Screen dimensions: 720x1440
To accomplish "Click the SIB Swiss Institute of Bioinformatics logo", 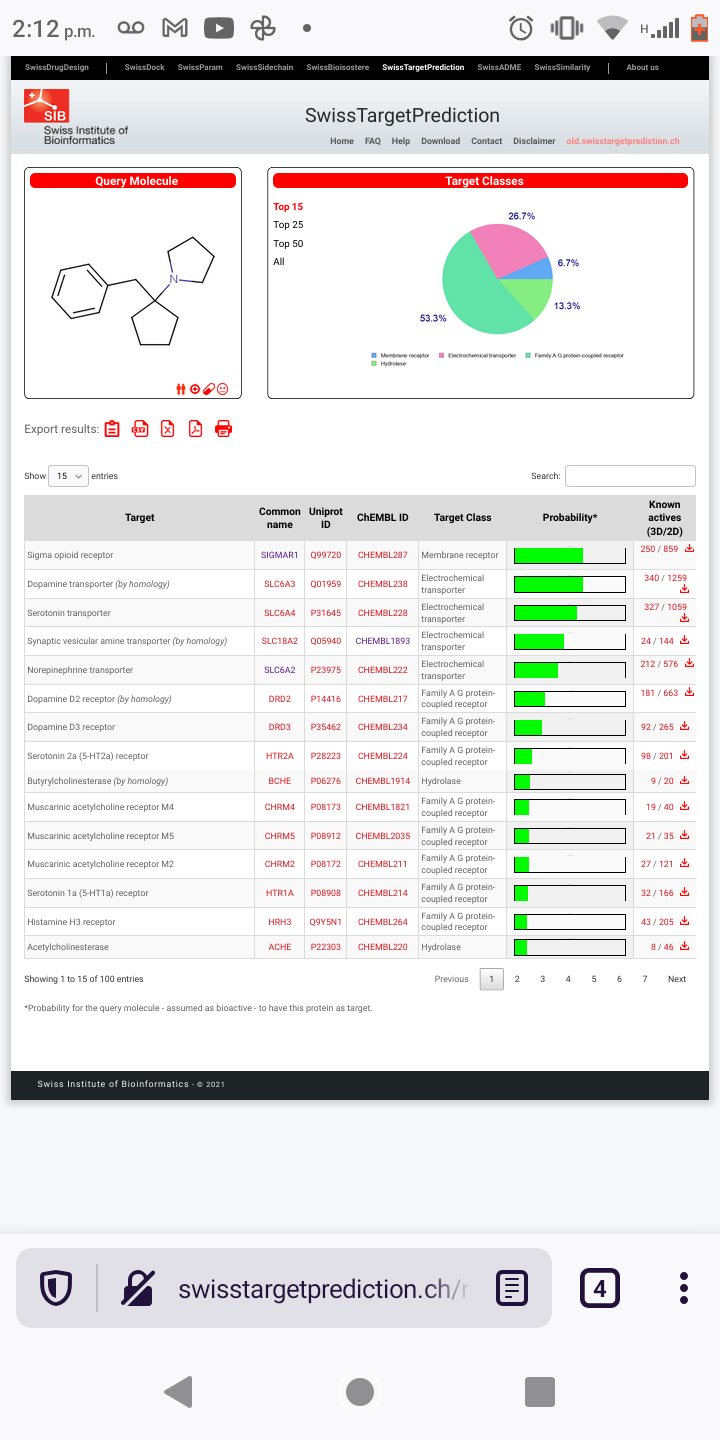I will [x=76, y=117].
